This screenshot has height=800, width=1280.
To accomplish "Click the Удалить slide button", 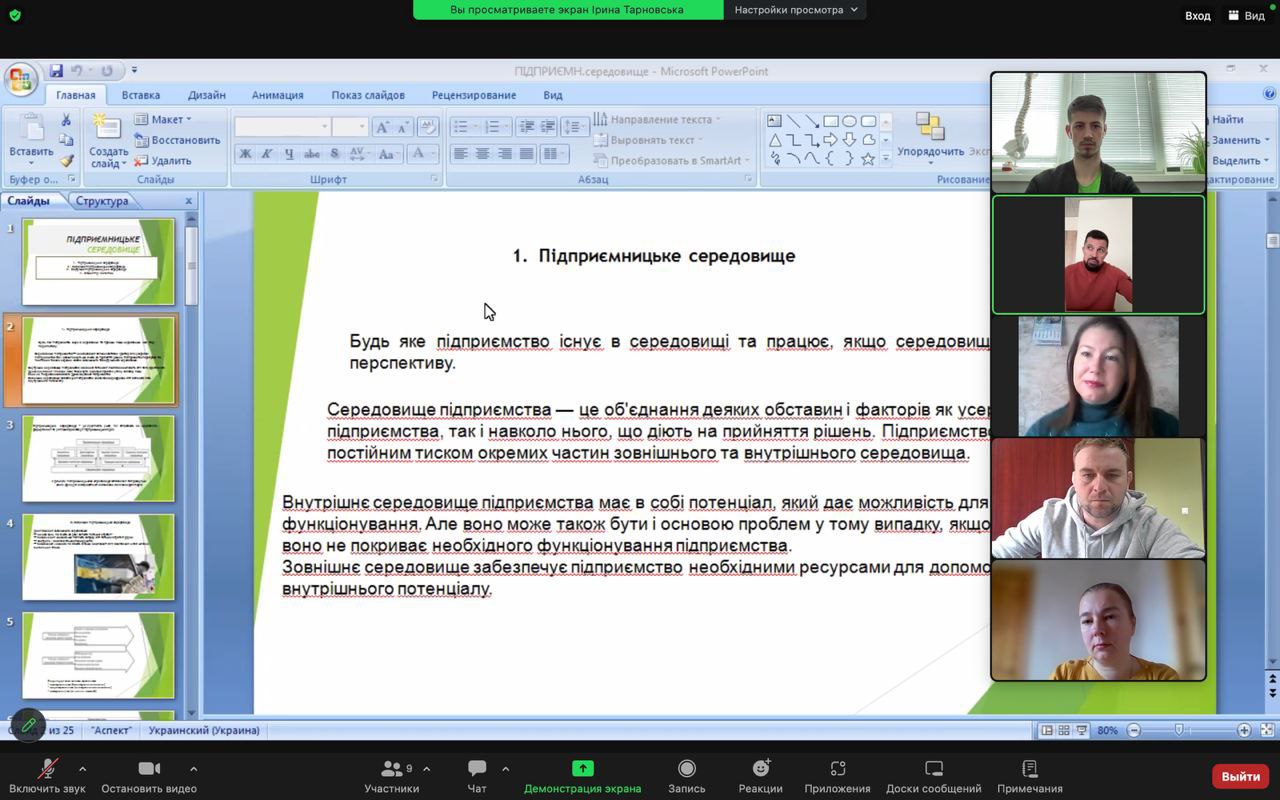I will (x=163, y=160).
